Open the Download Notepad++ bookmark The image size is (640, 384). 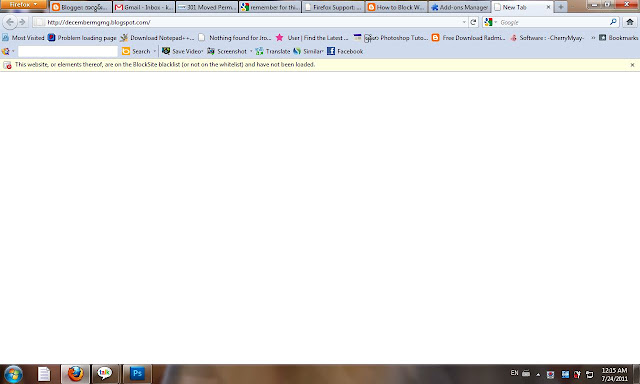point(157,38)
